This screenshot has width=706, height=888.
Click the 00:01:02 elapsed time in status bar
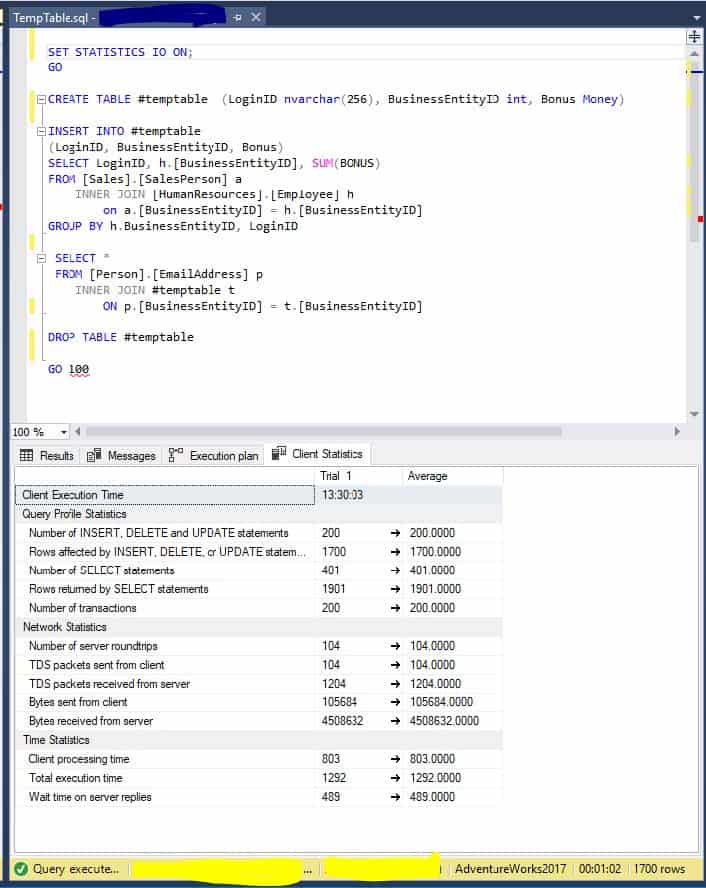tap(600, 869)
